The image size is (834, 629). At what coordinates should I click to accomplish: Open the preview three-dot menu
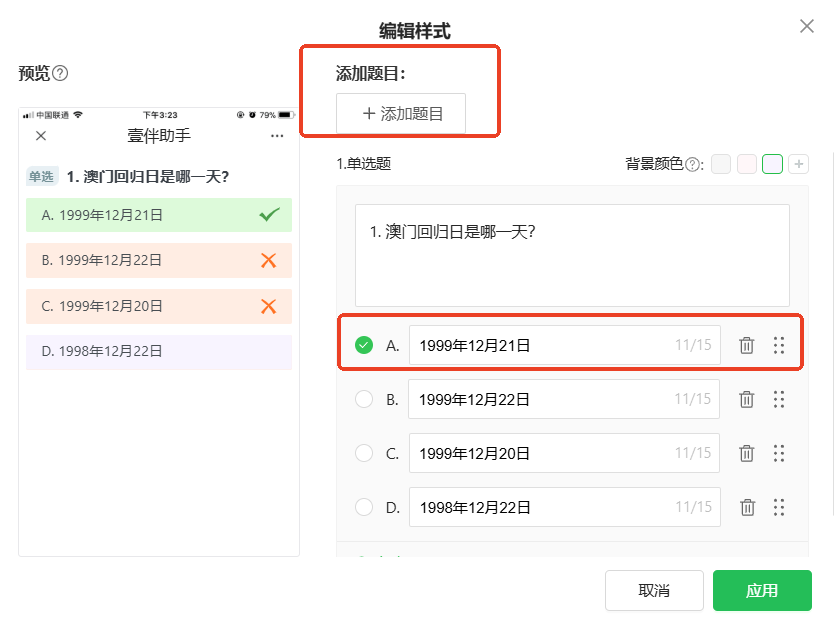(x=277, y=136)
